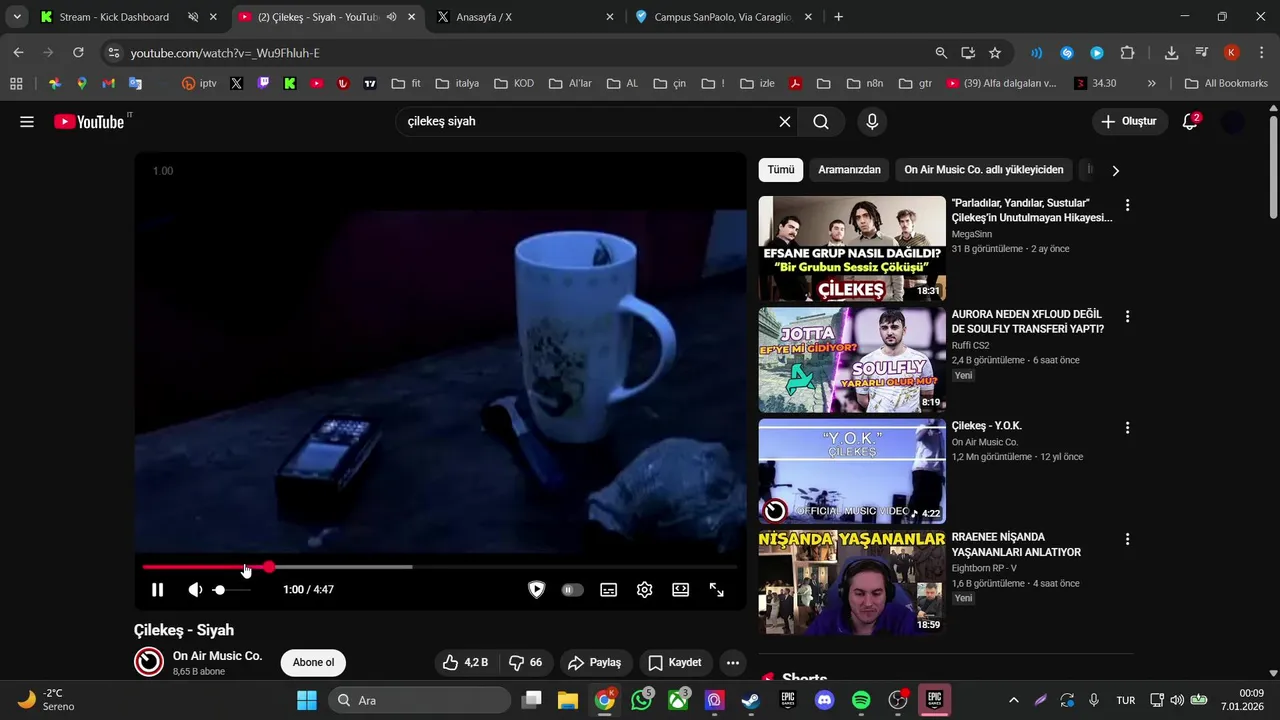The height and width of the screenshot is (720, 1280).
Task: Clear the search box text
Action: click(785, 122)
